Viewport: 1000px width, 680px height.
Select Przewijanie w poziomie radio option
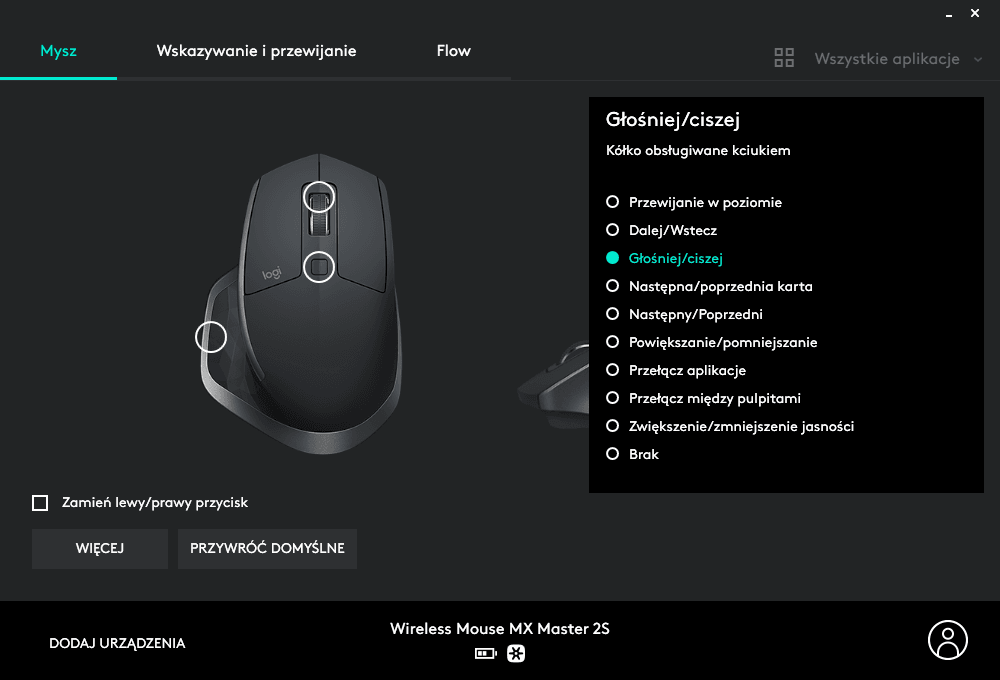(612, 202)
